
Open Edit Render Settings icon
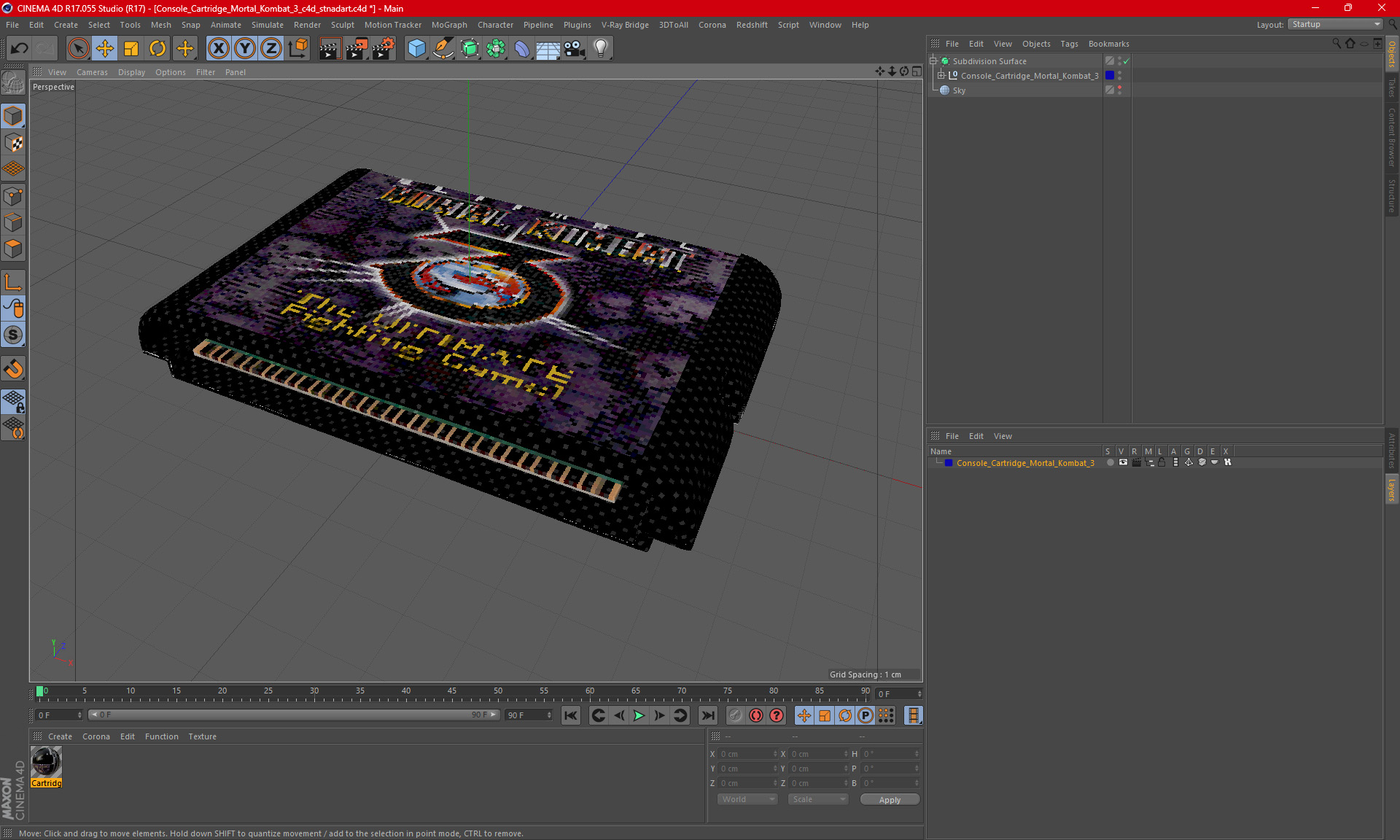pos(384,49)
